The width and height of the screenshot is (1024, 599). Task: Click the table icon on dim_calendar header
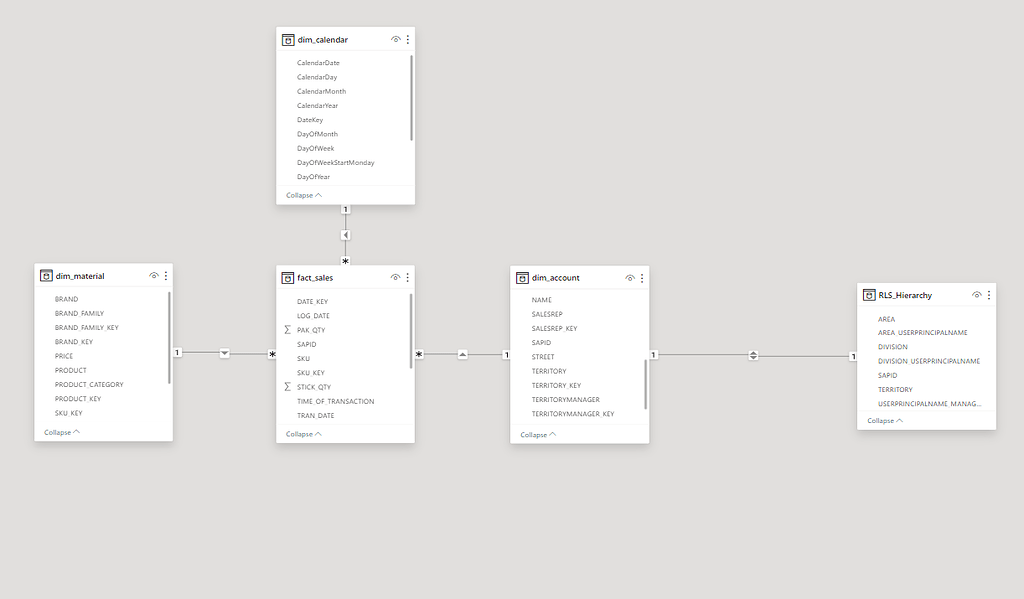[x=286, y=39]
